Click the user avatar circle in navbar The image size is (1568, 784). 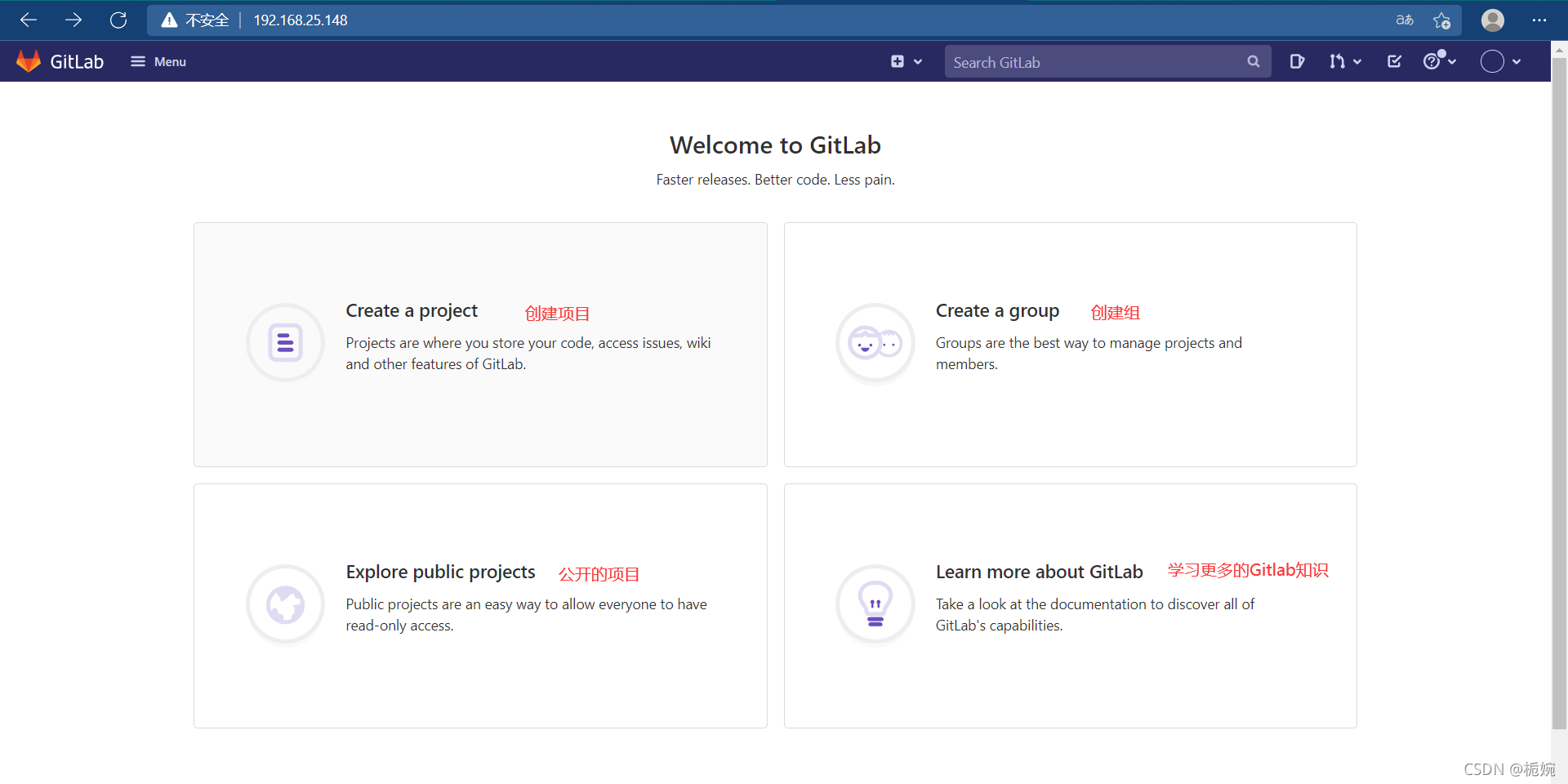click(x=1492, y=61)
